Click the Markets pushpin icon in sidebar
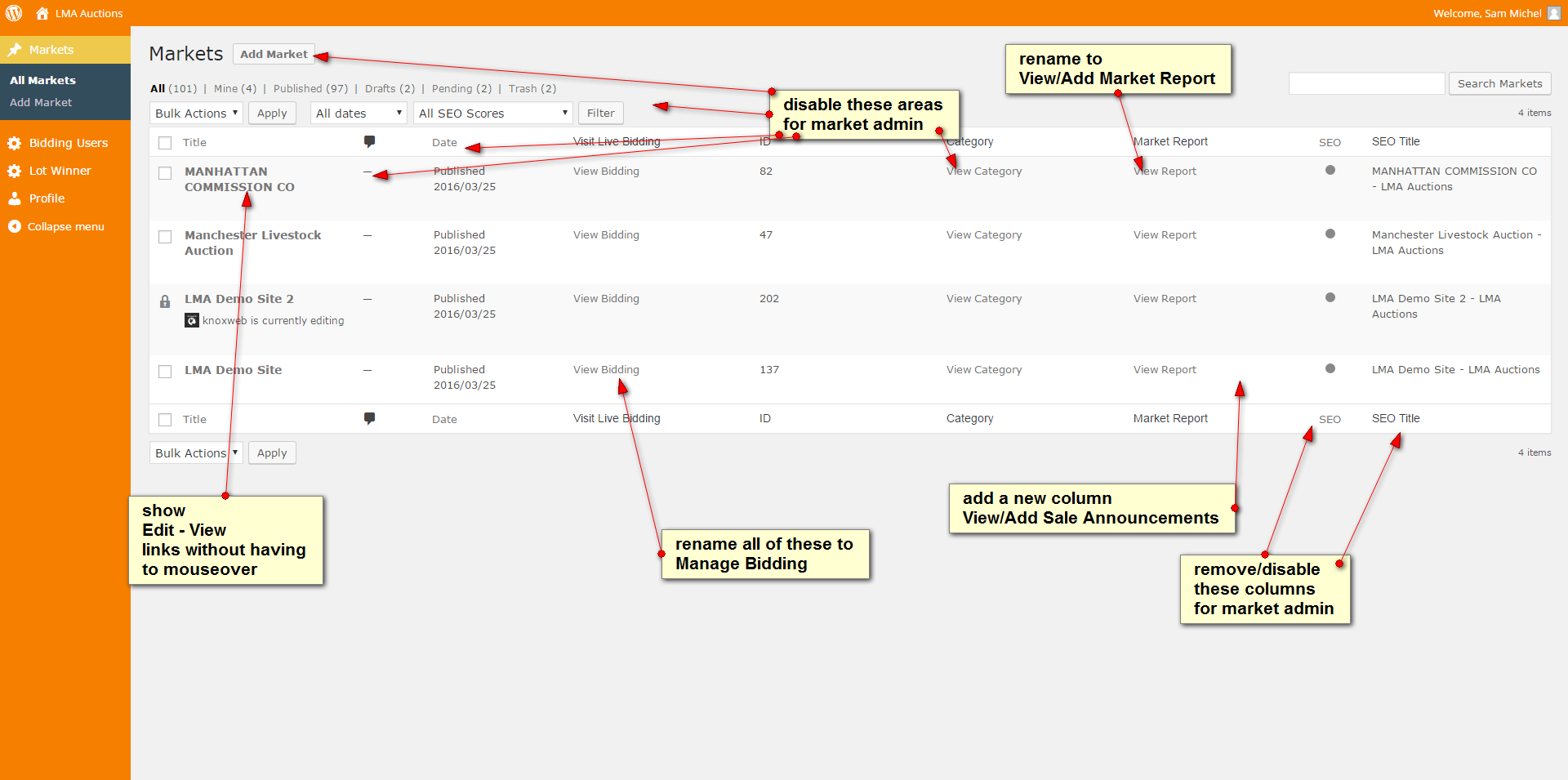1568x780 pixels. [x=15, y=50]
